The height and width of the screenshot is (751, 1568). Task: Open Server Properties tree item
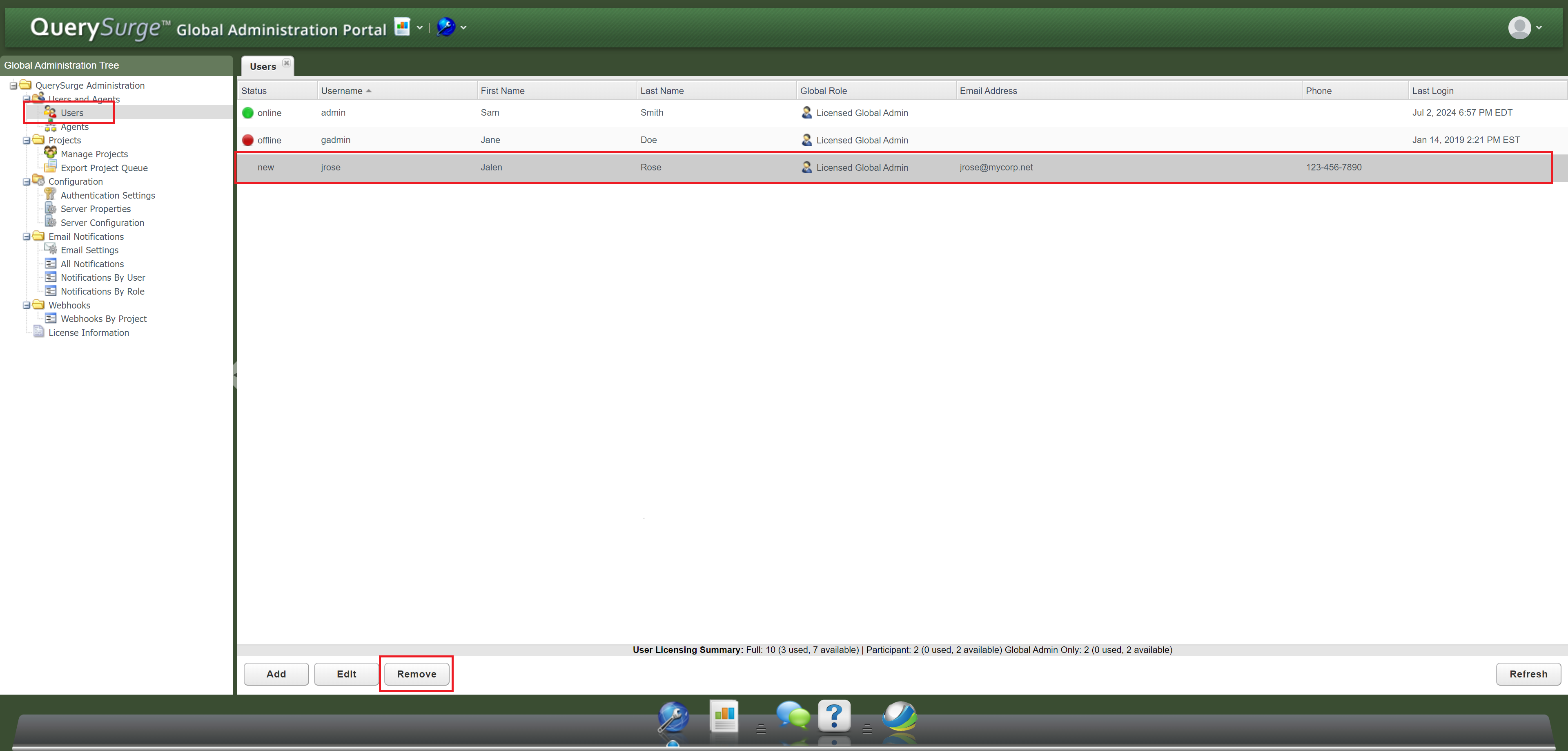click(x=96, y=209)
